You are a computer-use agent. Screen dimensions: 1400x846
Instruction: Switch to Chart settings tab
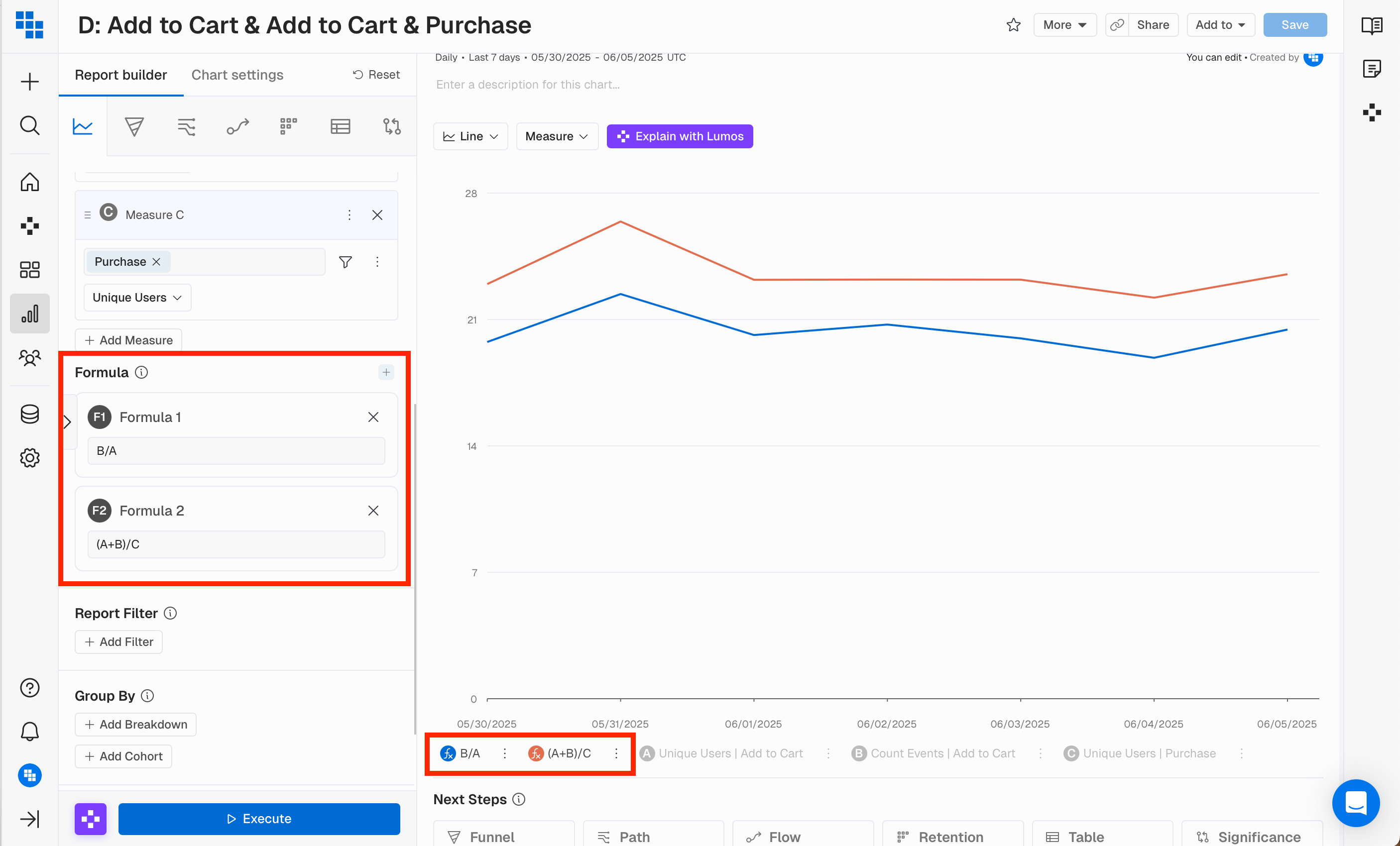pos(237,75)
